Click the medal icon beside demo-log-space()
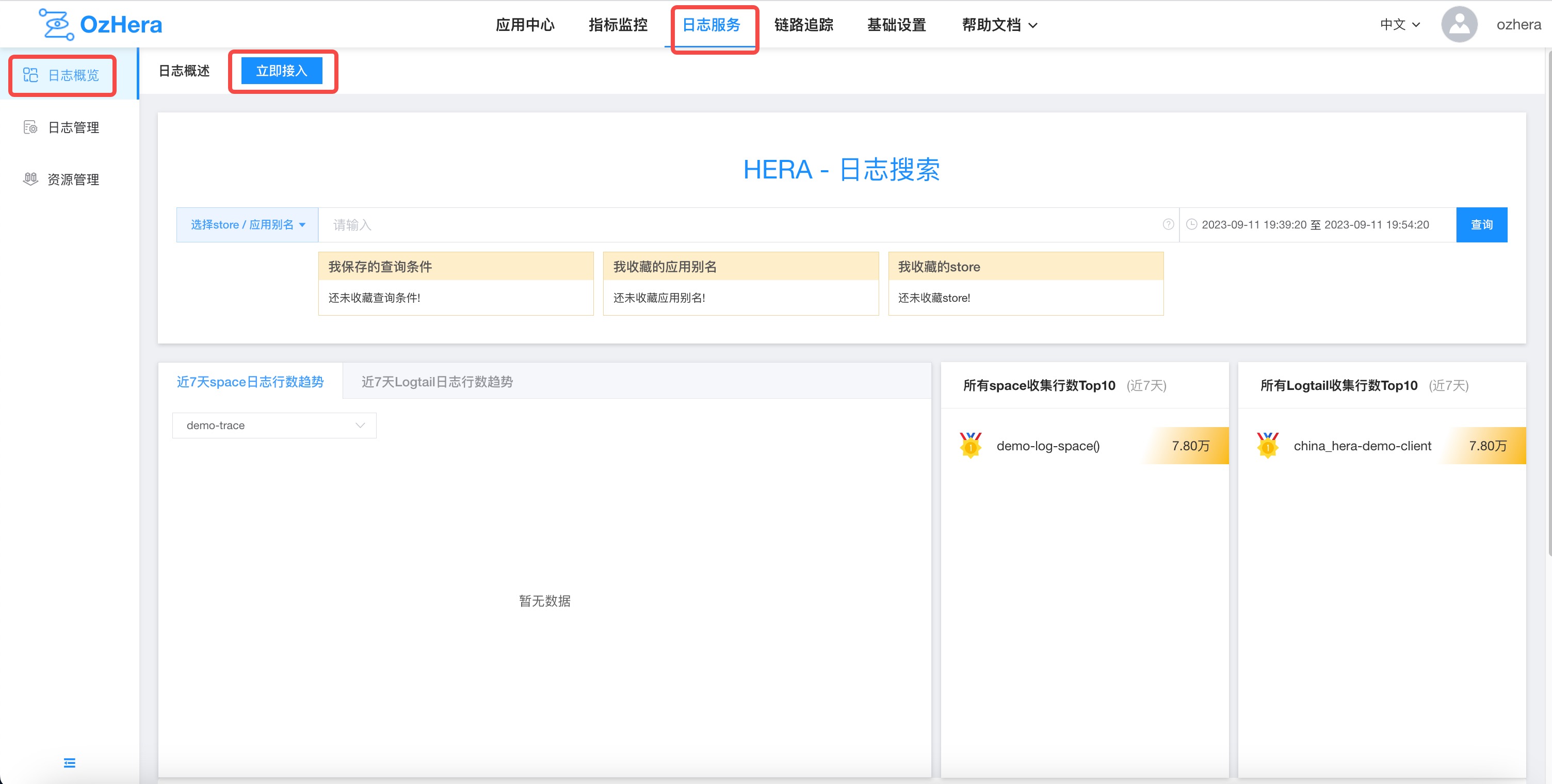 click(x=971, y=446)
